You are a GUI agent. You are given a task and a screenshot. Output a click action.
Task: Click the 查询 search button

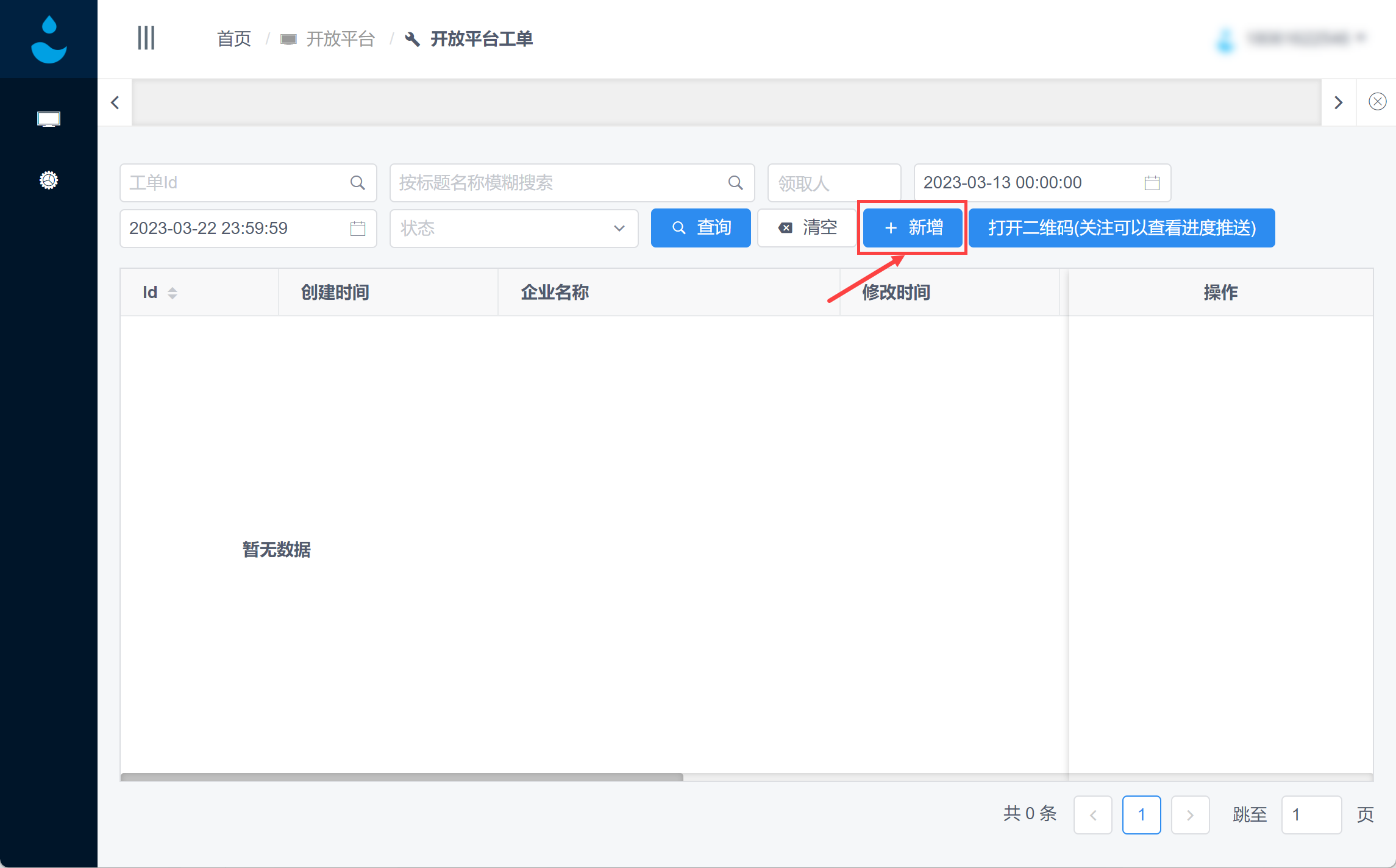pos(700,228)
